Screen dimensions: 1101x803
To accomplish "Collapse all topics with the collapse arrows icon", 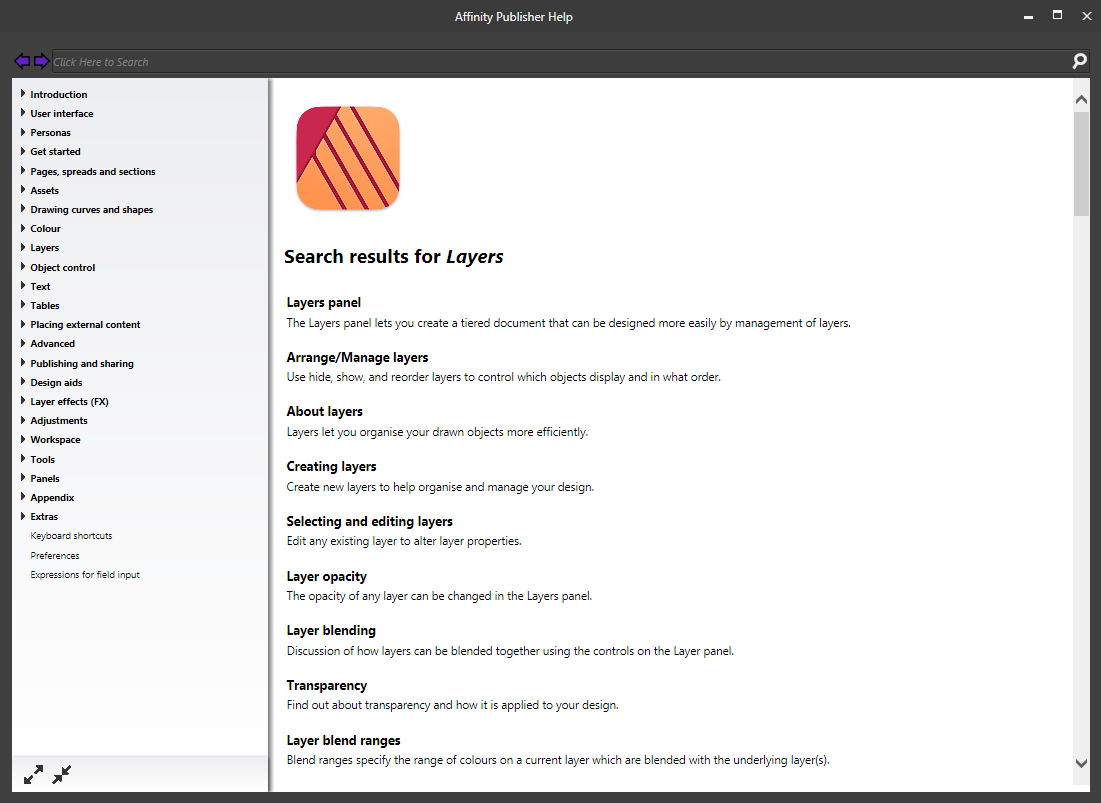I will click(x=62, y=774).
